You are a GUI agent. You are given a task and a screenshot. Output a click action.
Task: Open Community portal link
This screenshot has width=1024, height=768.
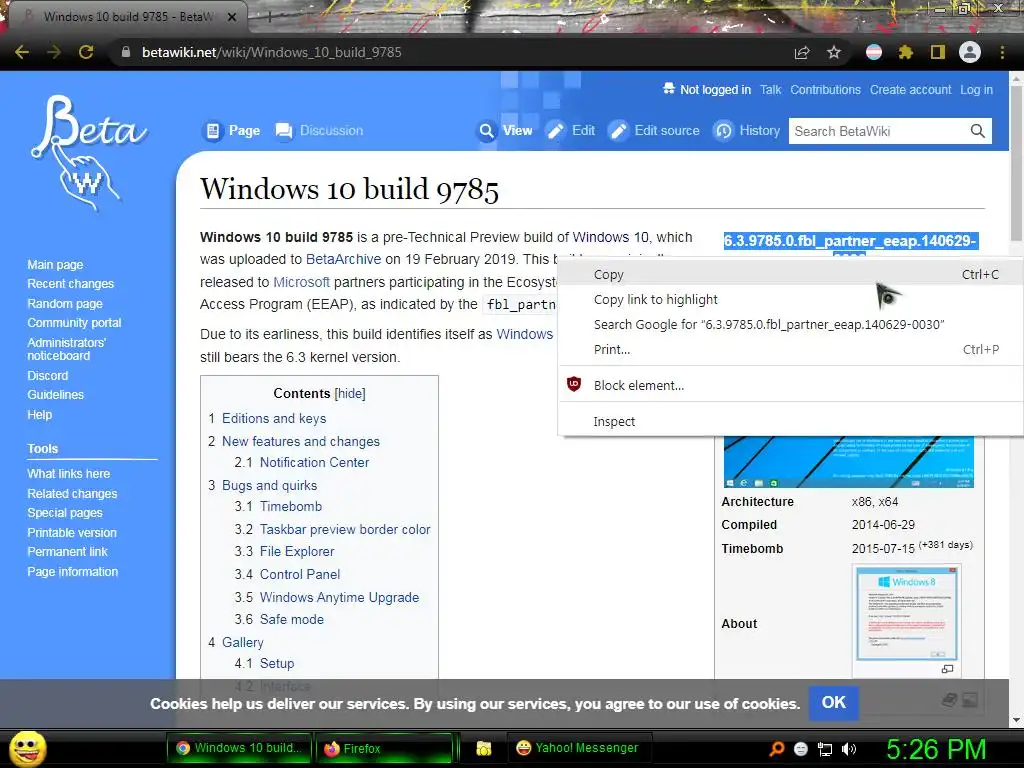(x=74, y=323)
